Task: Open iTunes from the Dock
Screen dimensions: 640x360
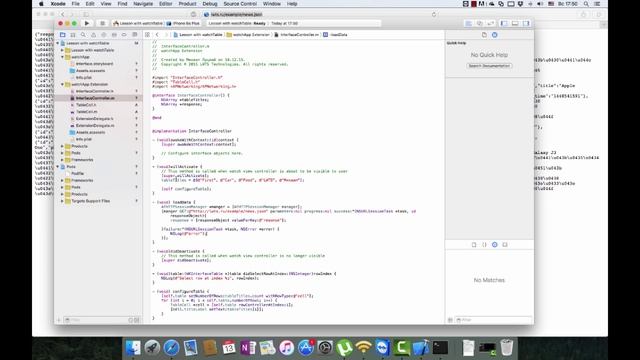Action: 287,347
